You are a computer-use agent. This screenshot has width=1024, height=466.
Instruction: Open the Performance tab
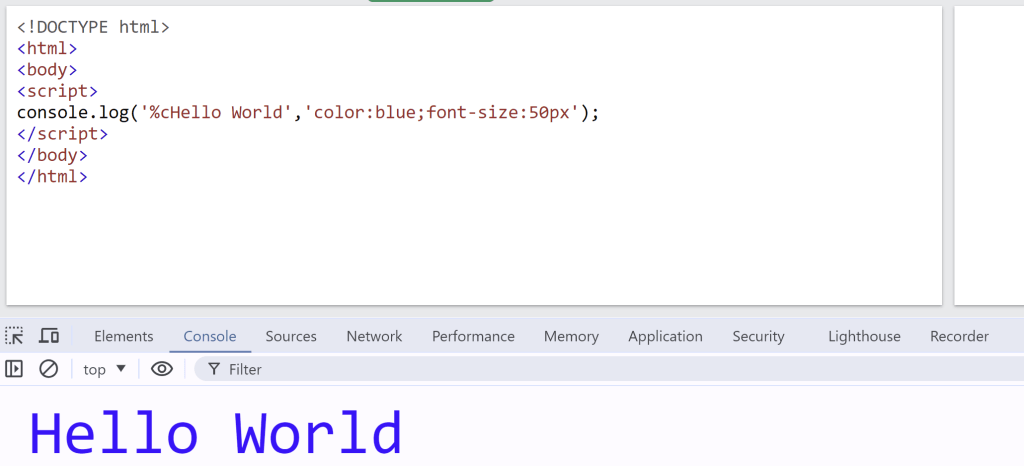pos(473,336)
